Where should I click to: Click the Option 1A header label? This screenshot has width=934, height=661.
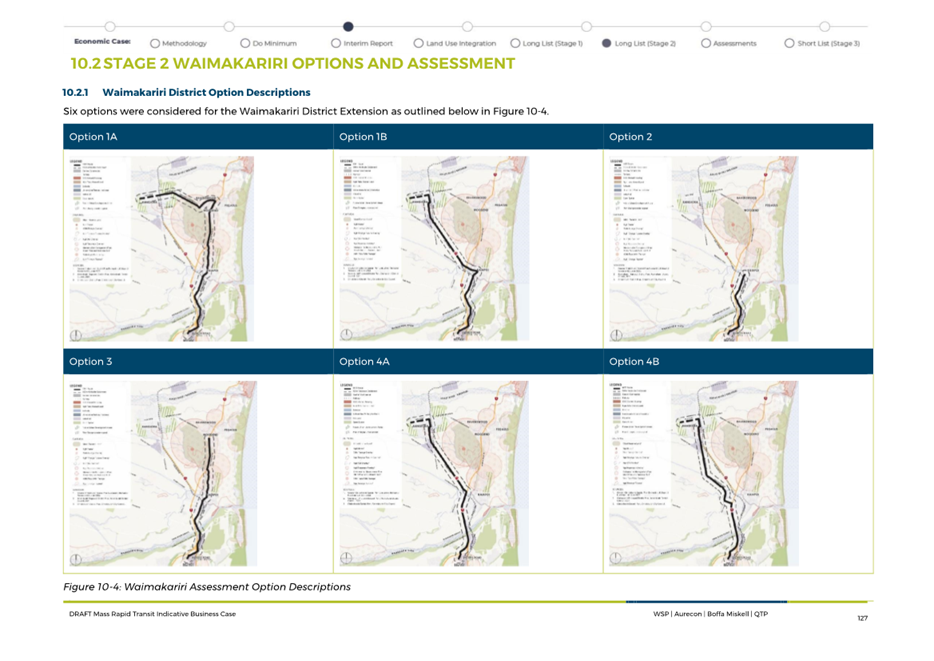tap(93, 137)
